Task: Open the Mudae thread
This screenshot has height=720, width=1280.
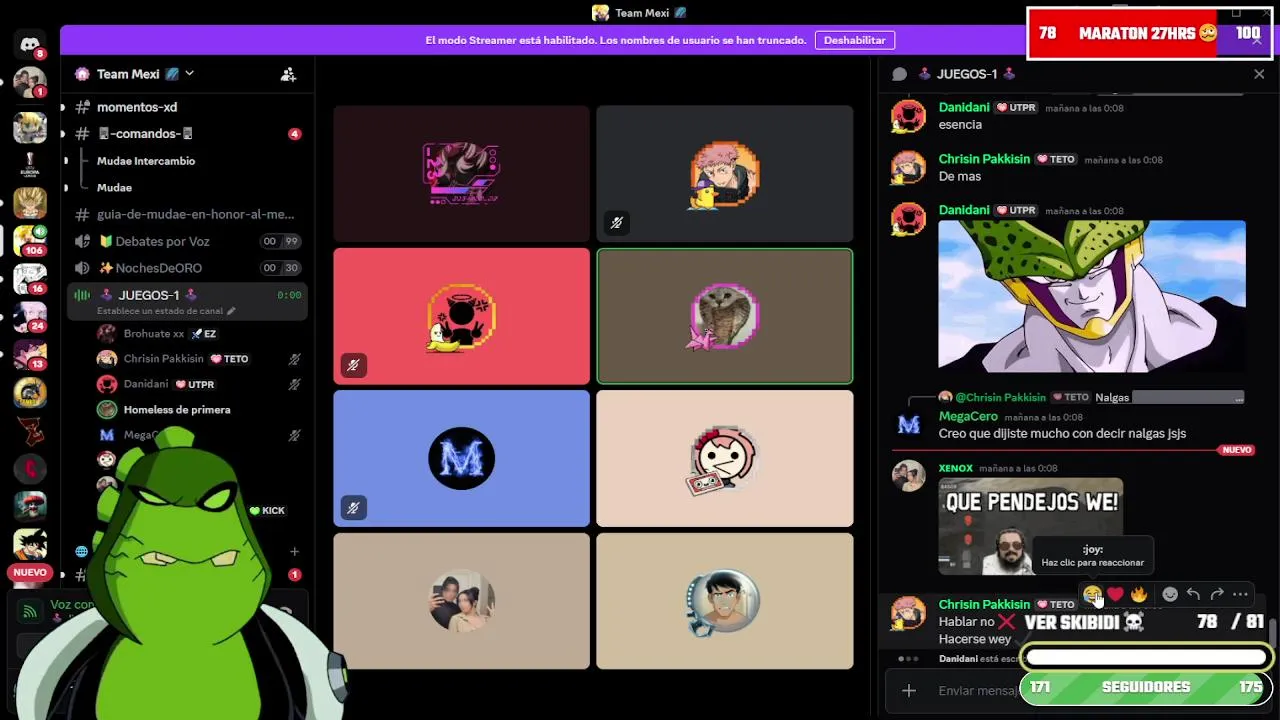Action: coord(114,188)
